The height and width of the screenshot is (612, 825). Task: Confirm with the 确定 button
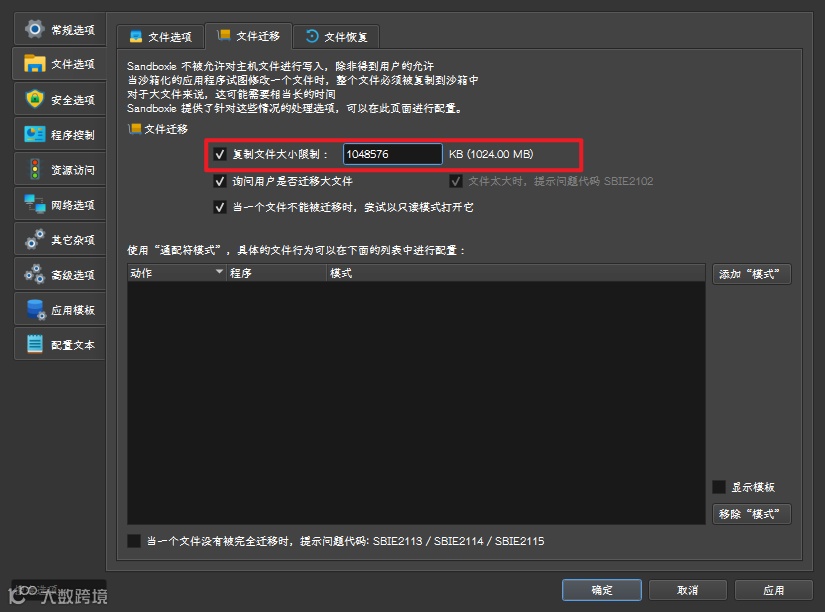point(601,590)
